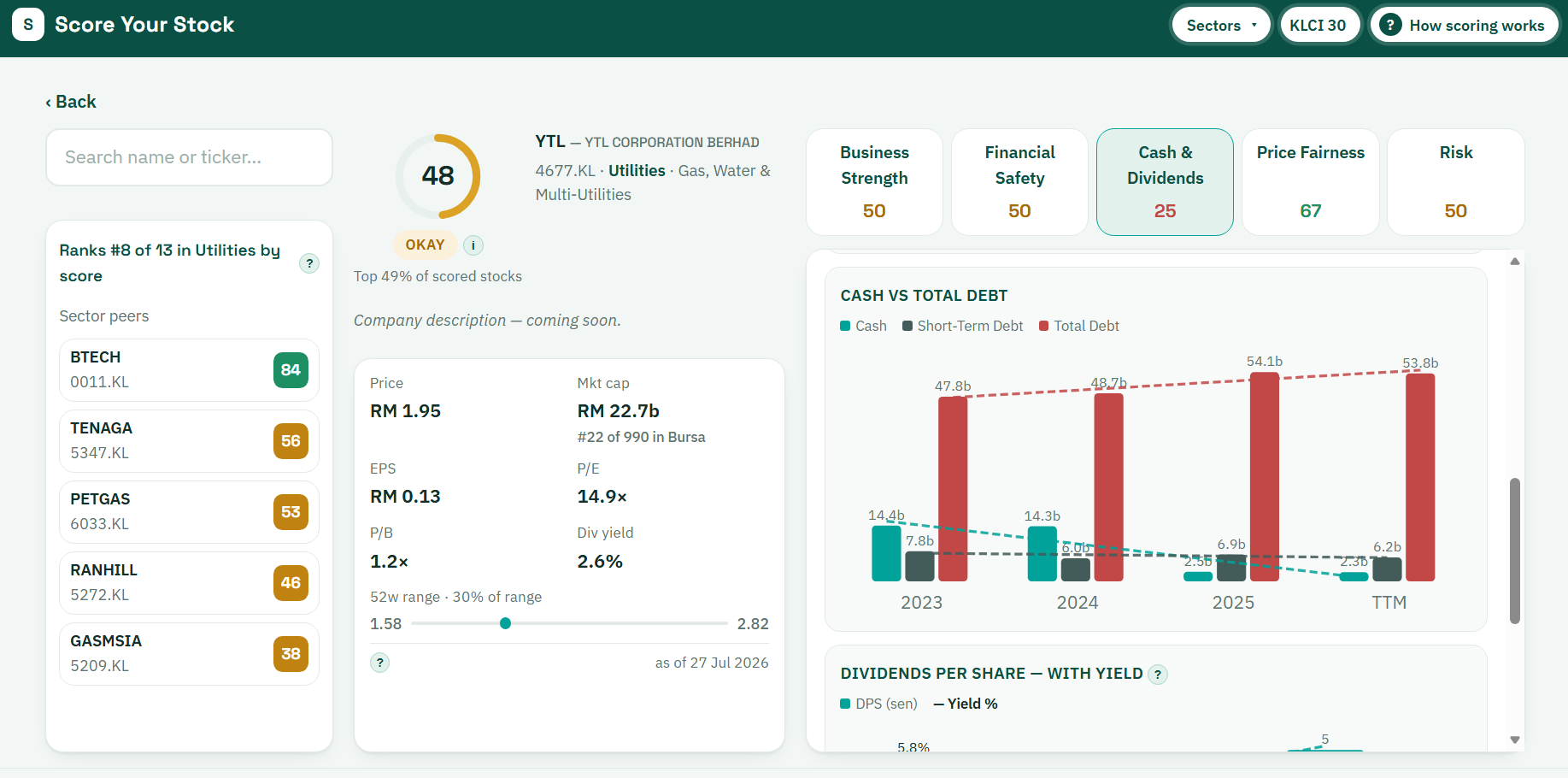
Task: Go Back to the previous page
Action: (x=71, y=102)
